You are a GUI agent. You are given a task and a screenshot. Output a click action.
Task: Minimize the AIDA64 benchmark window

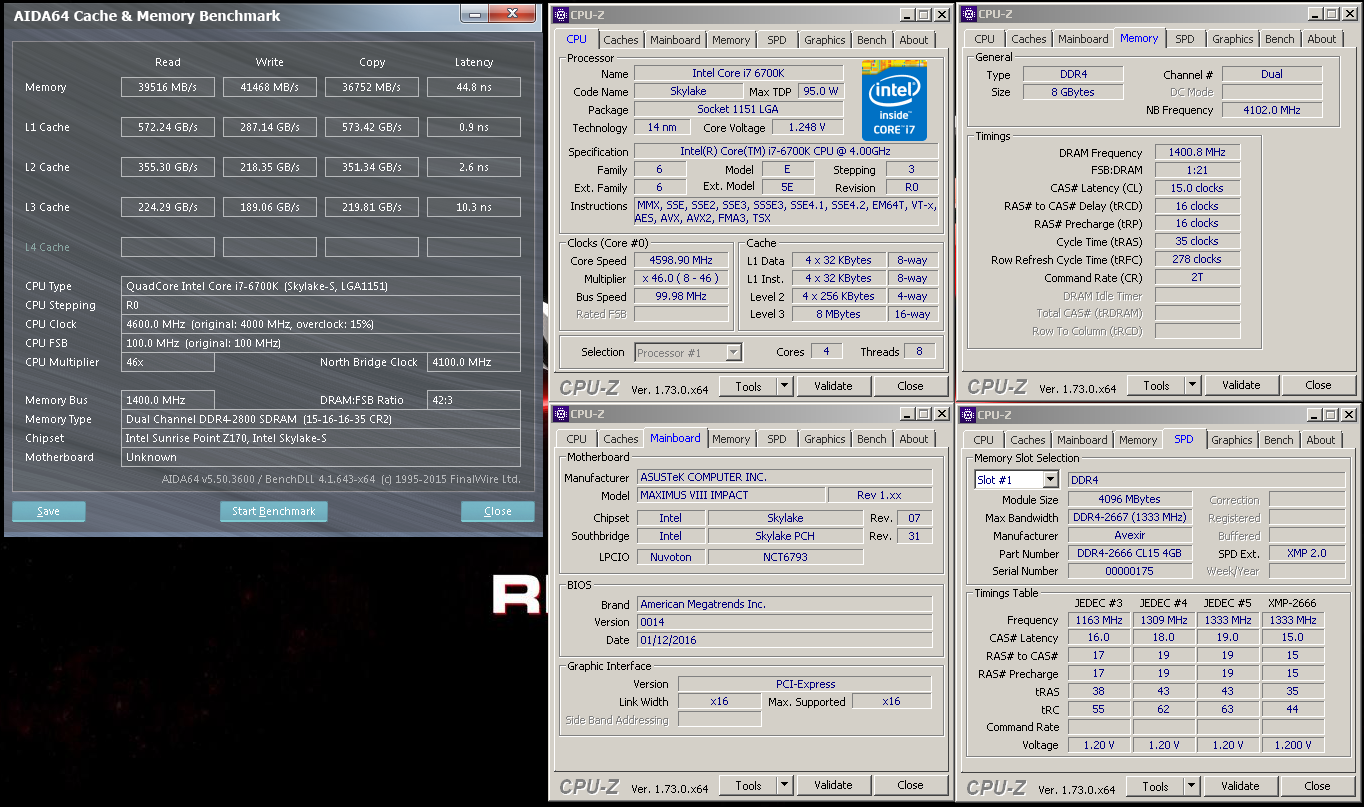click(476, 14)
